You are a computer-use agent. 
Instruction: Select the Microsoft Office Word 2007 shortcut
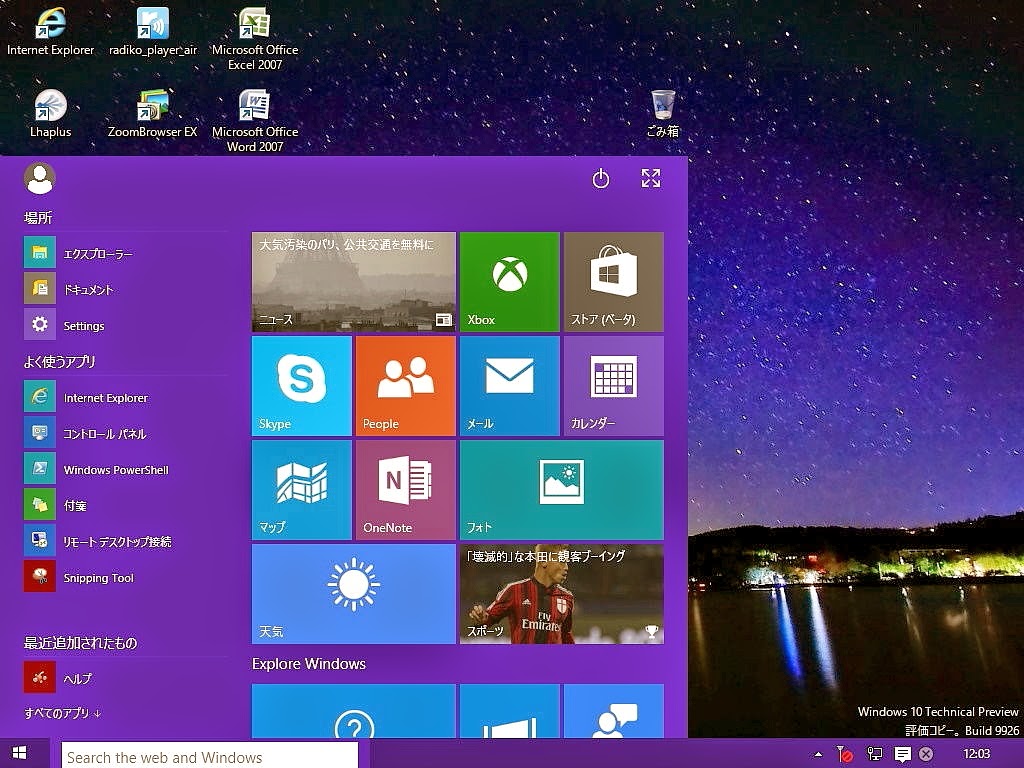pyautogui.click(x=255, y=121)
